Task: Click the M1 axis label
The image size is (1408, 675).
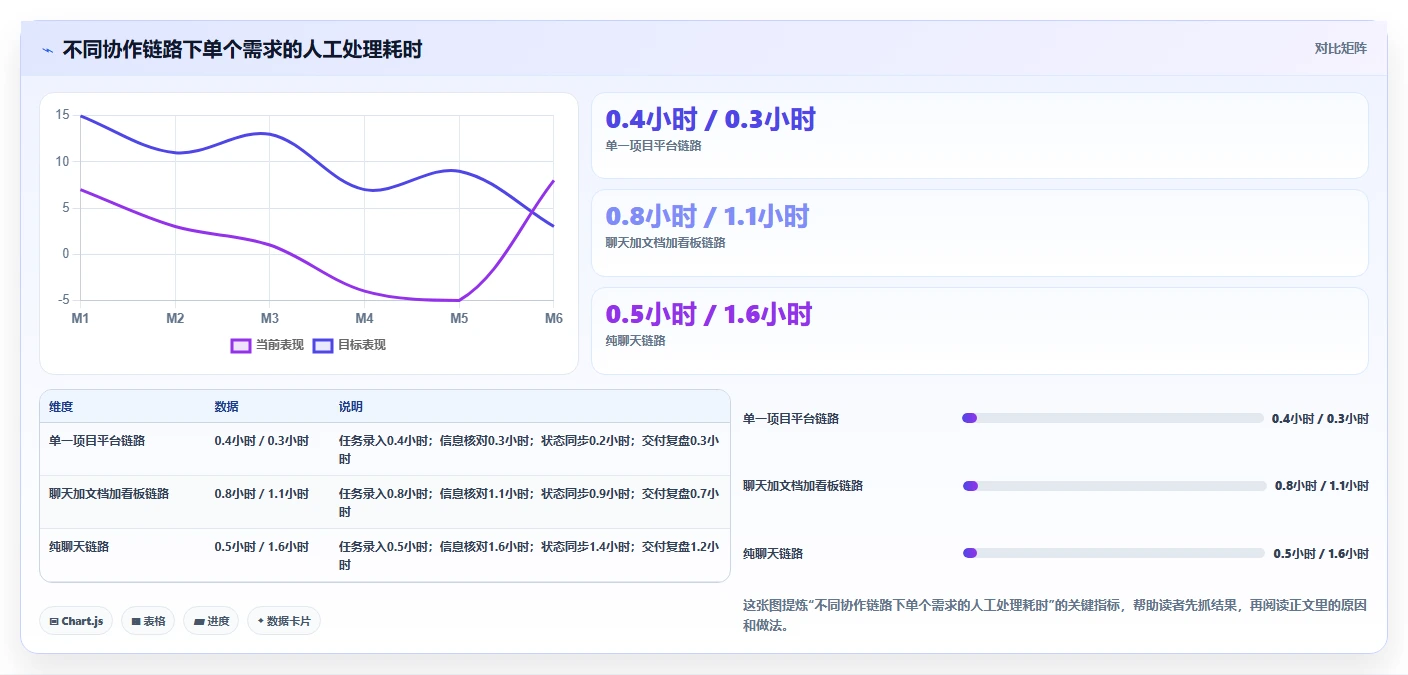Action: coord(80,318)
